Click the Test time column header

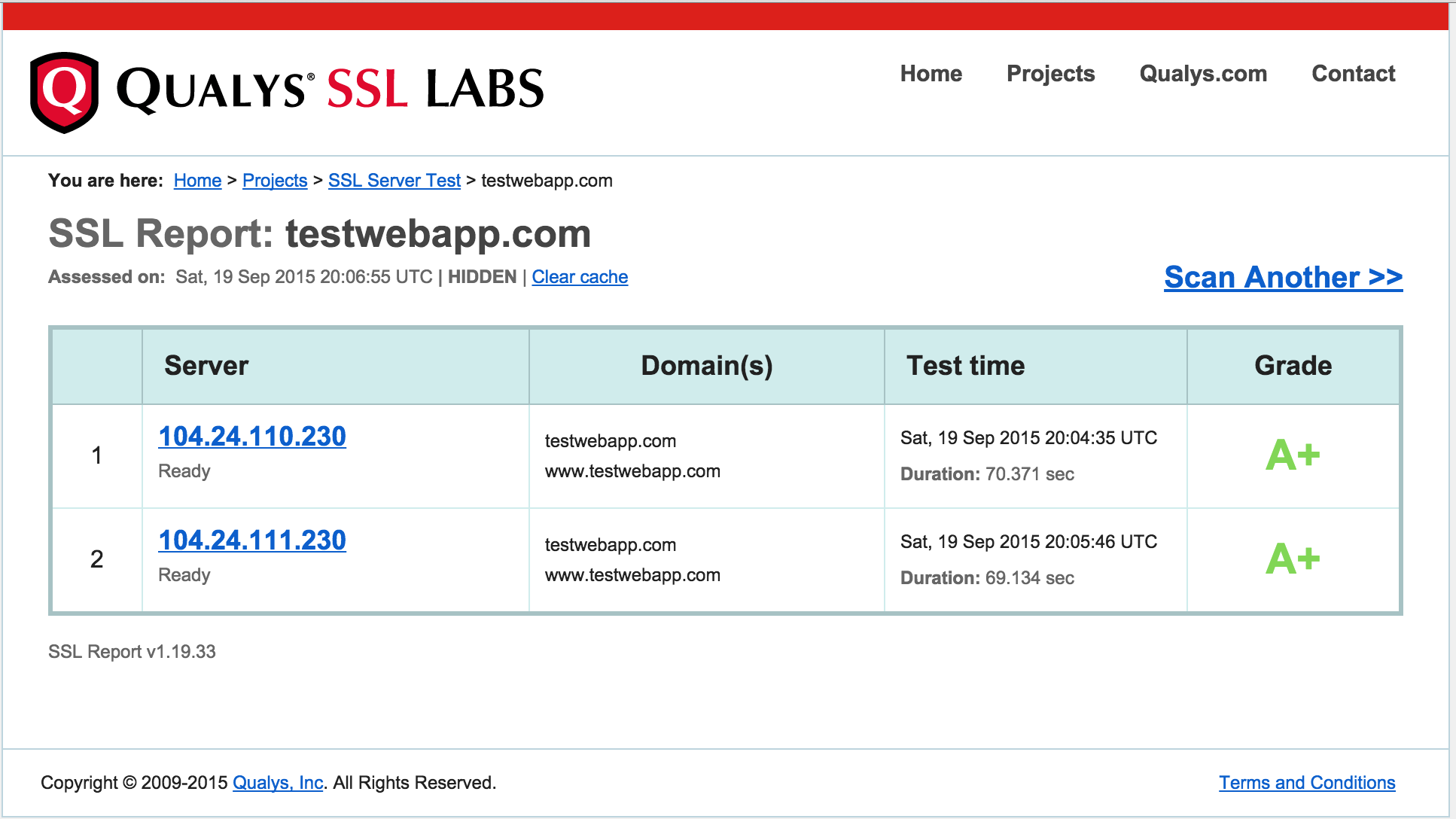pos(965,366)
